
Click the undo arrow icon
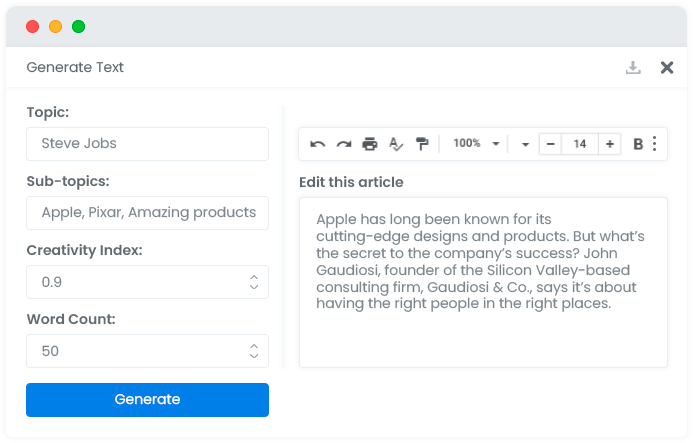coord(317,144)
